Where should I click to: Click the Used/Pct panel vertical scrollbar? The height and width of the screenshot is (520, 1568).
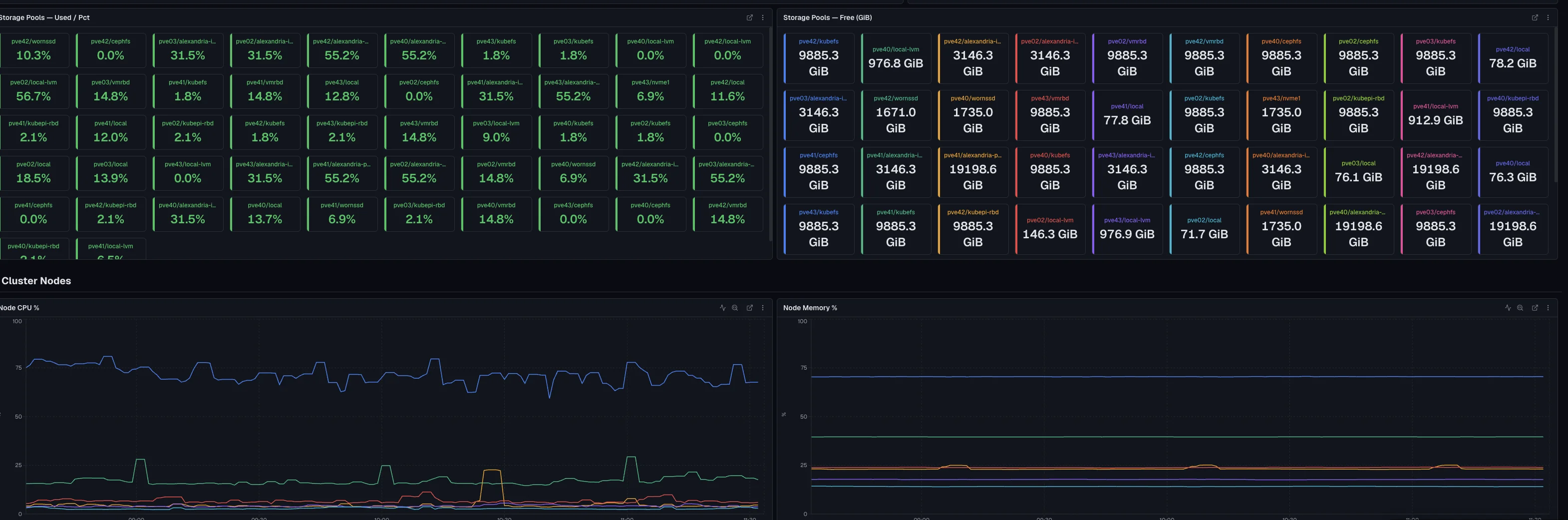coord(770,134)
